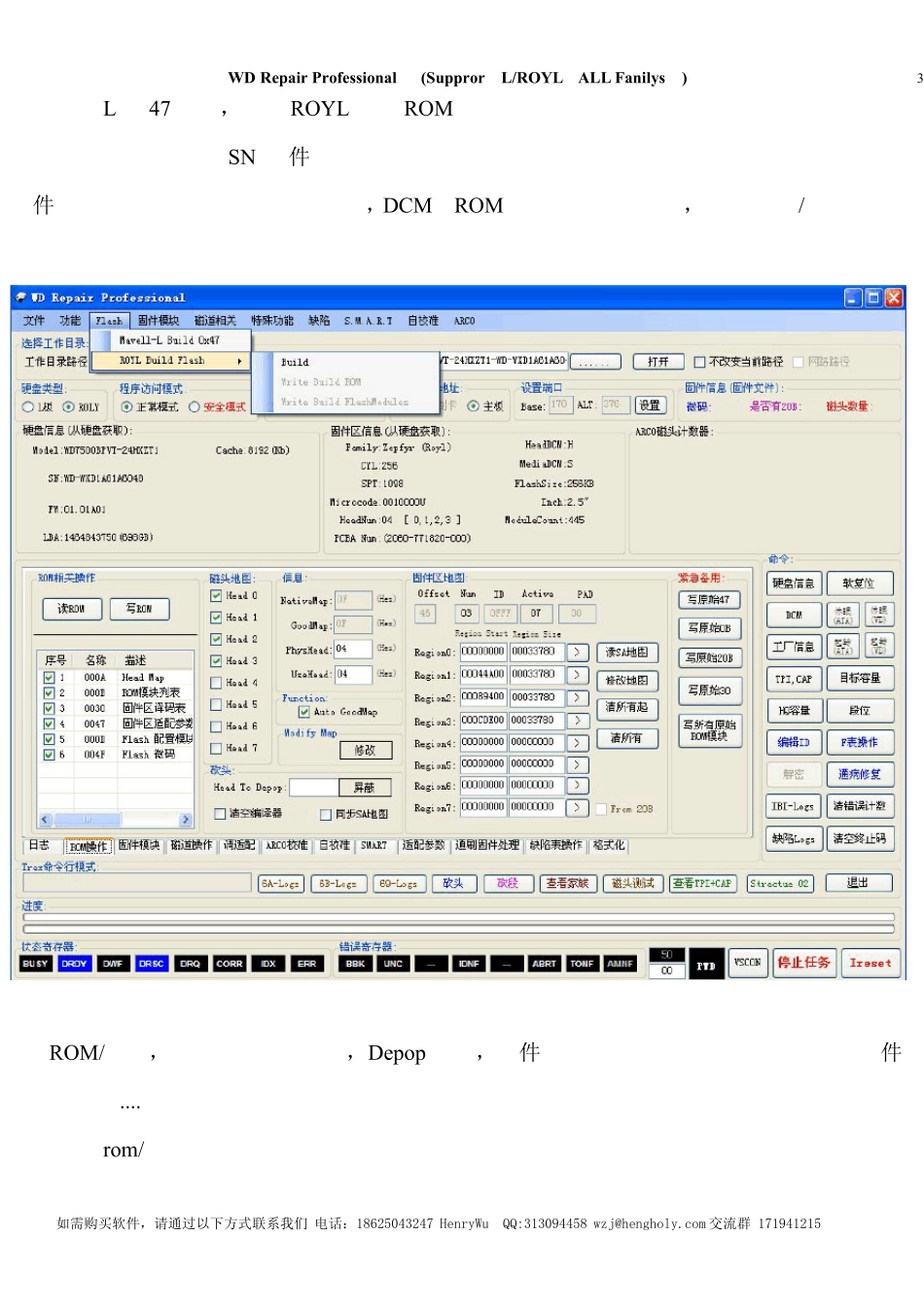Click the Head To Depop input field
Screen dimensions: 924x1307
314,788
